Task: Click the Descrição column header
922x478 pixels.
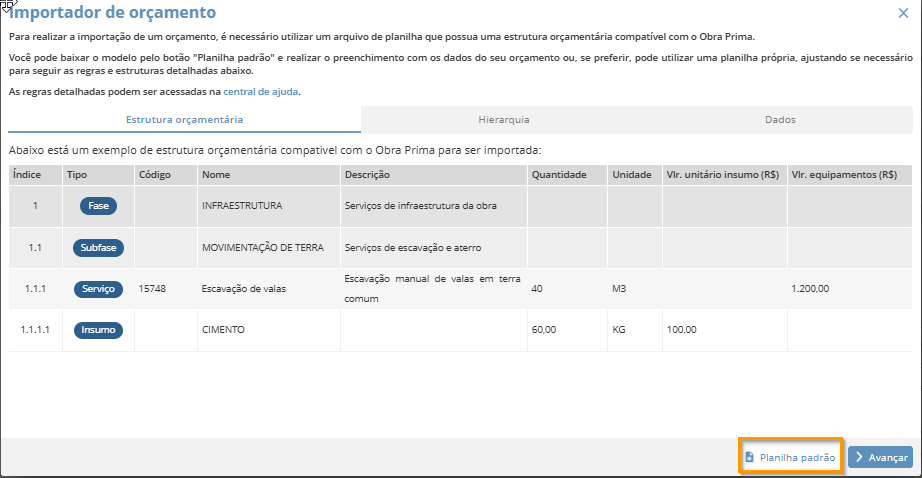Action: click(x=366, y=175)
